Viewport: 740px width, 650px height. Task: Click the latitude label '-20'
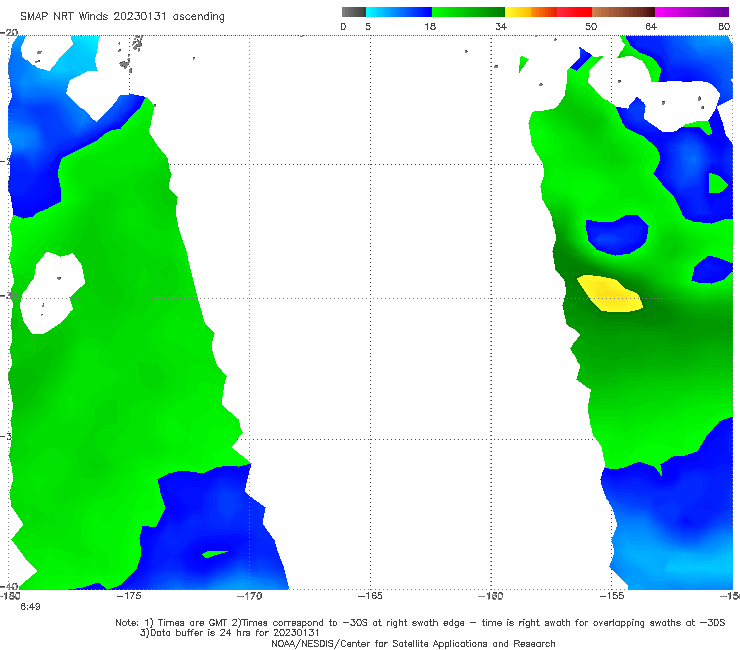9,33
